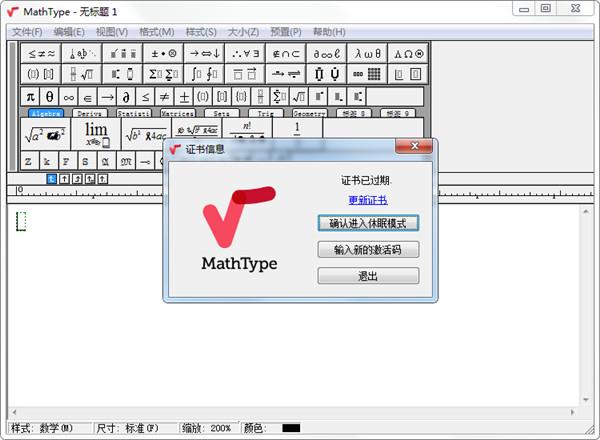Click the black color swatch in status bar
Screen dimensions: 600x440
(x=291, y=428)
